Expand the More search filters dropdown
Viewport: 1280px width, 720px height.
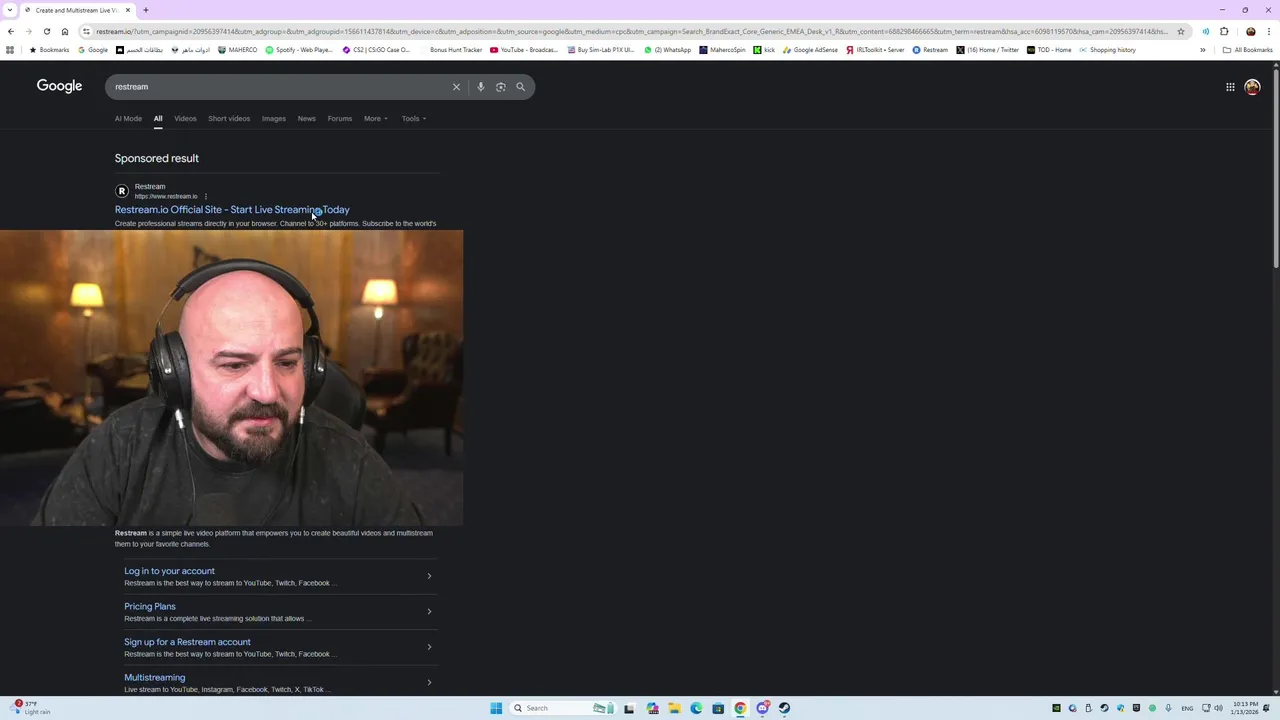click(x=375, y=118)
